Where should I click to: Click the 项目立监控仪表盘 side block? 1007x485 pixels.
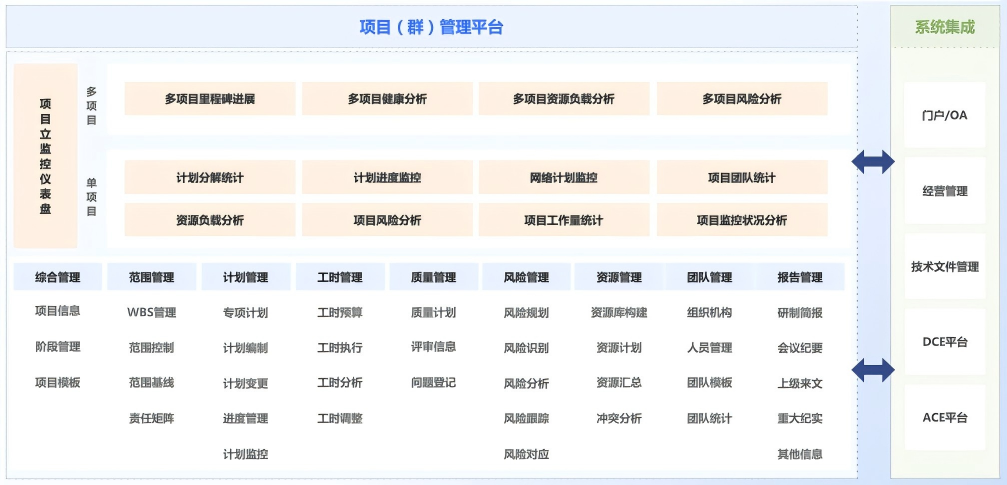tap(45, 156)
